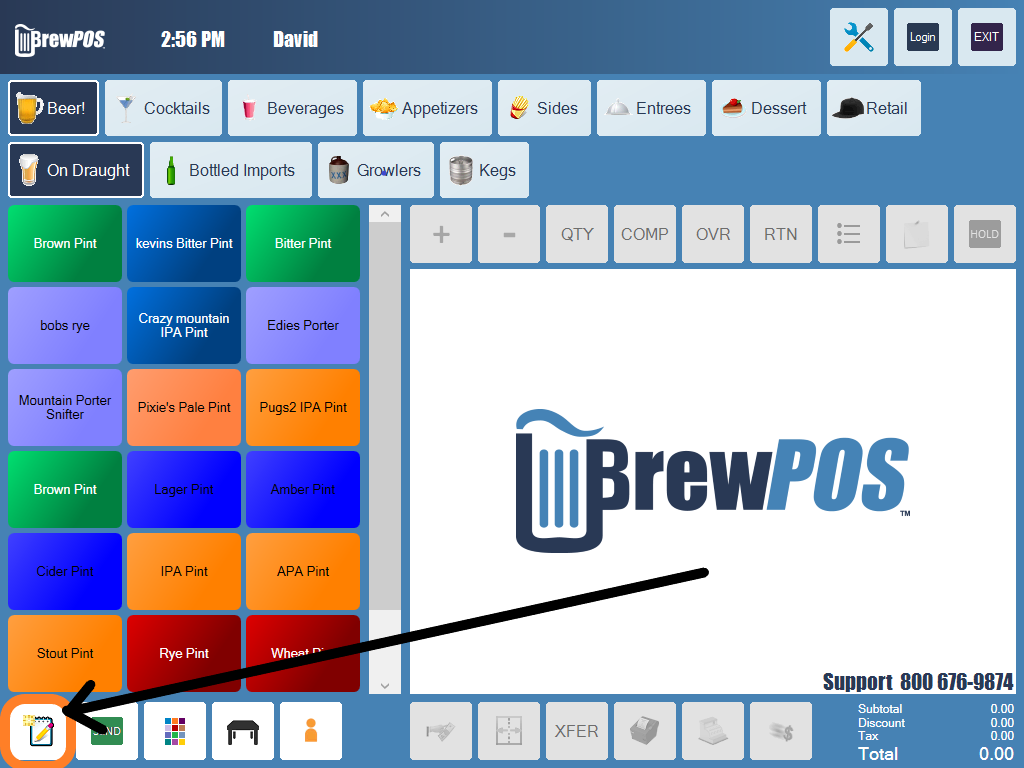Click the scroll up arrow of the item list
The height and width of the screenshot is (768, 1024).
pos(385,214)
